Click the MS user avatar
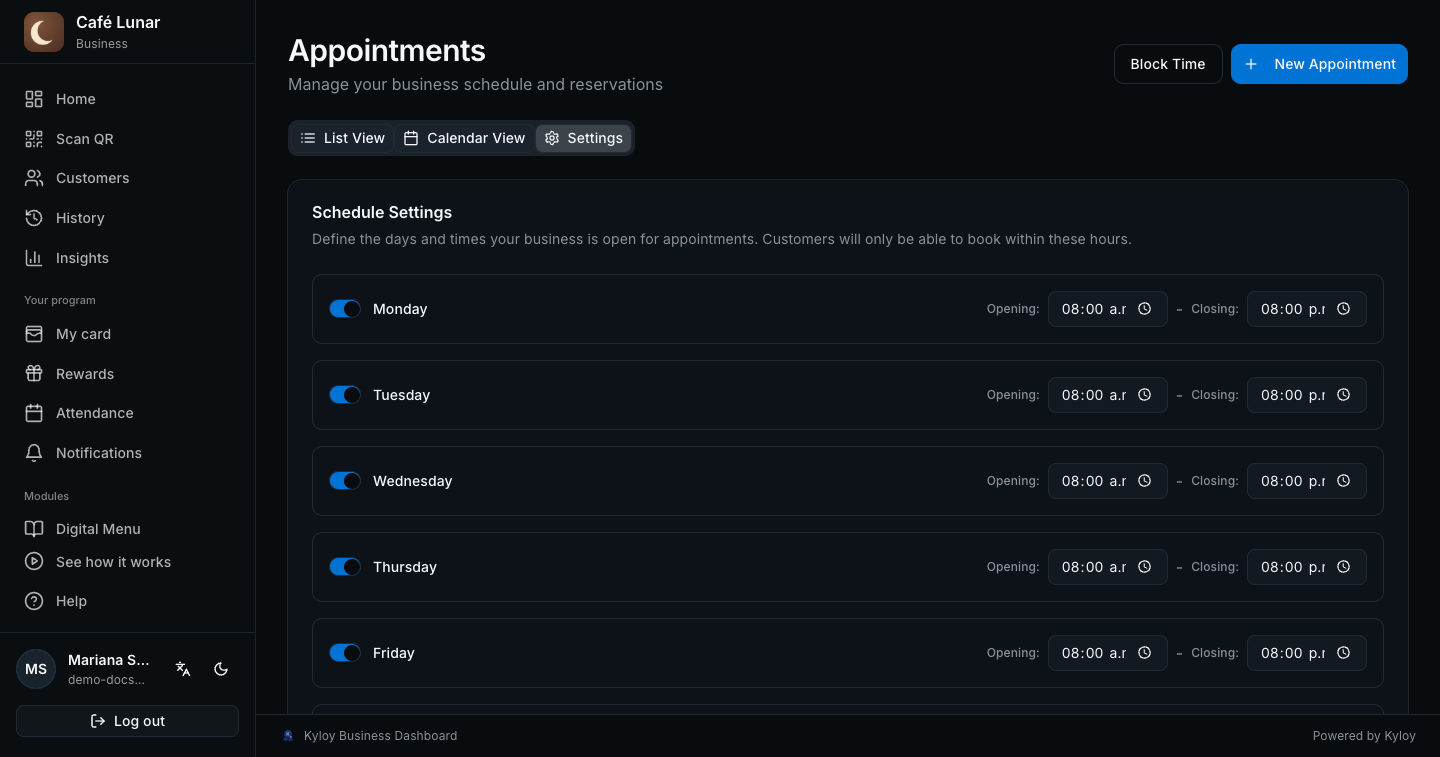The image size is (1440, 757). 36,669
